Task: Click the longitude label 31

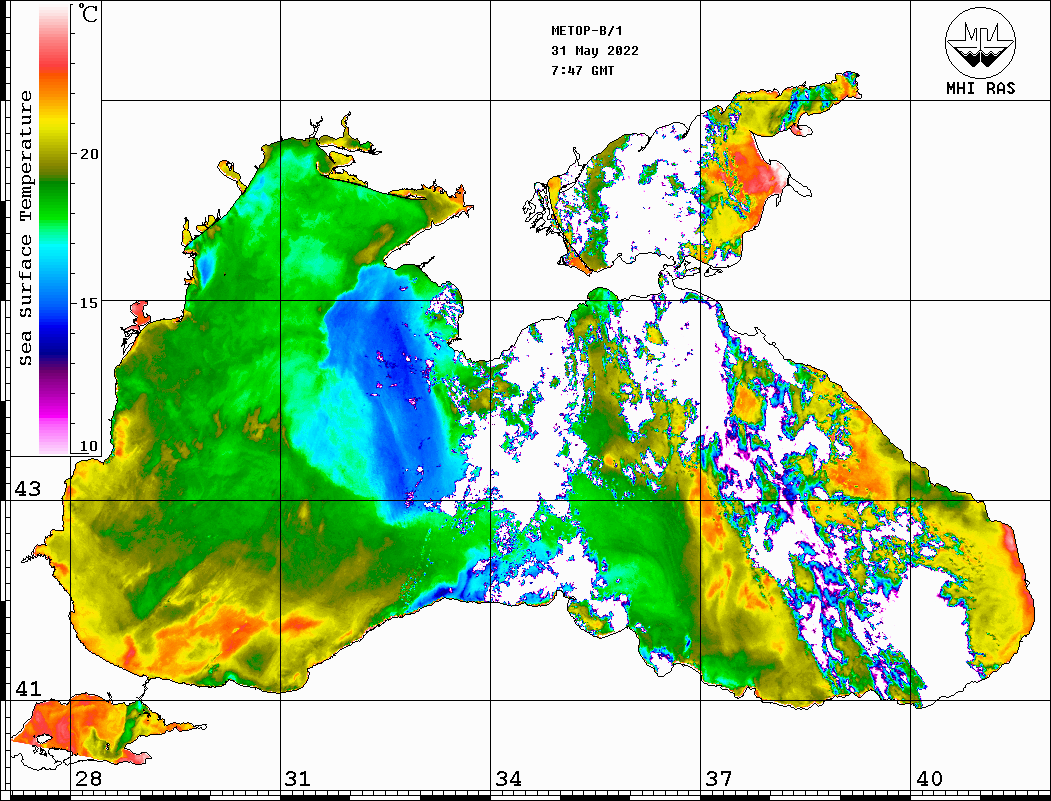Action: click(298, 779)
